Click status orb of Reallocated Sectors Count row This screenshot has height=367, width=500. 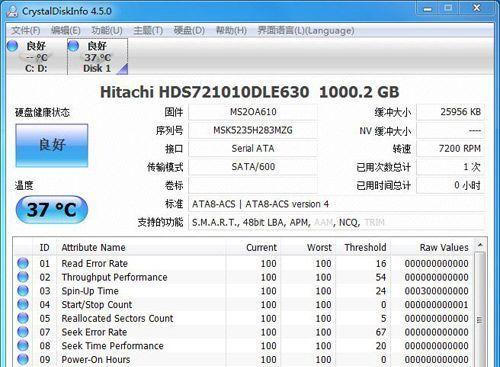click(23, 318)
